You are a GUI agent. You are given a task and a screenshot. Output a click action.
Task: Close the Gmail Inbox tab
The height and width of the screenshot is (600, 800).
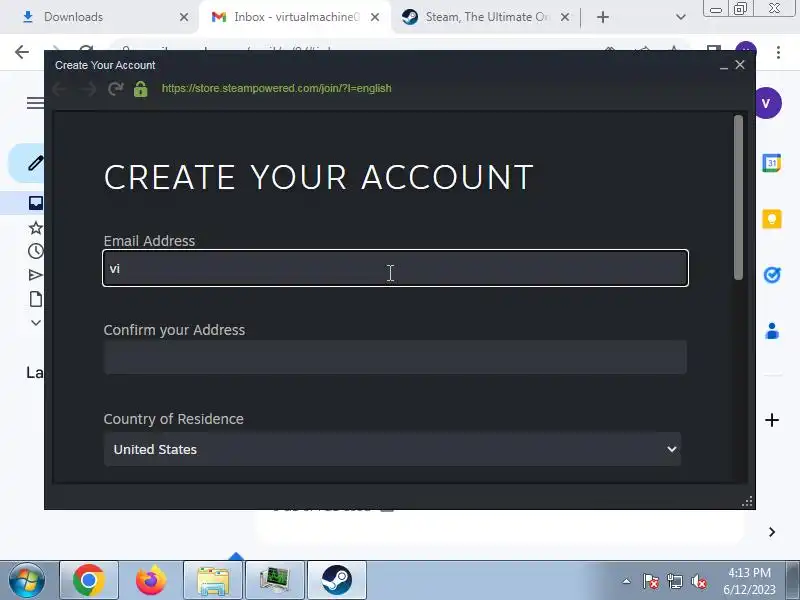point(374,17)
